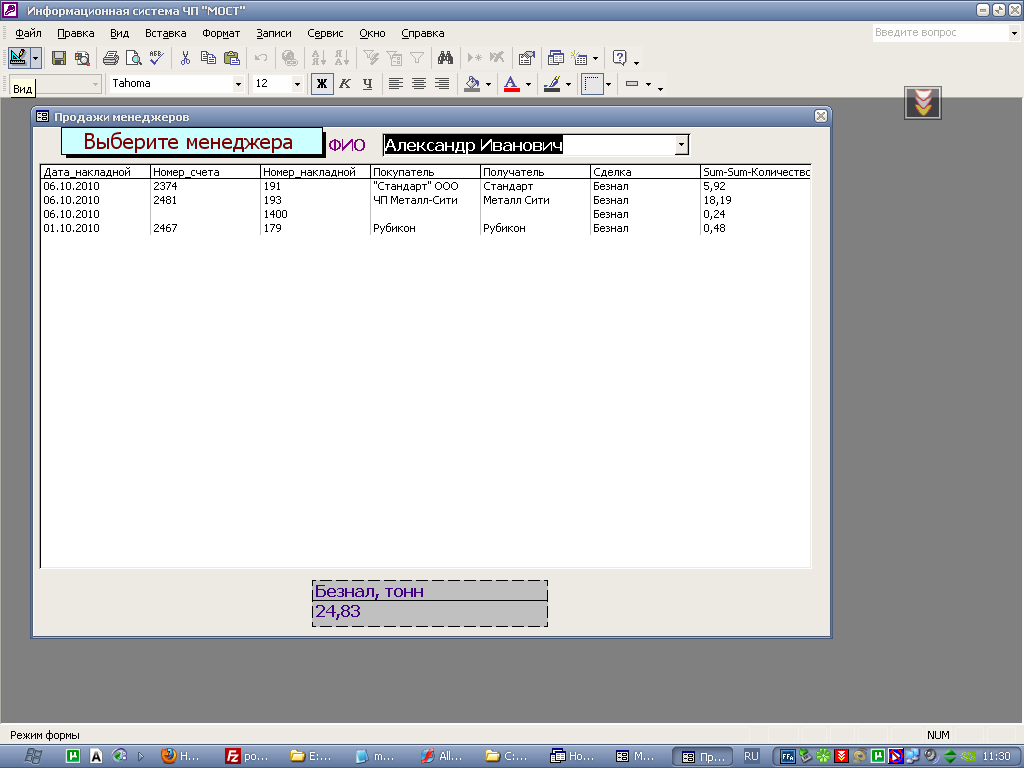Click the line border width button
This screenshot has width=1024, height=768.
(x=592, y=84)
